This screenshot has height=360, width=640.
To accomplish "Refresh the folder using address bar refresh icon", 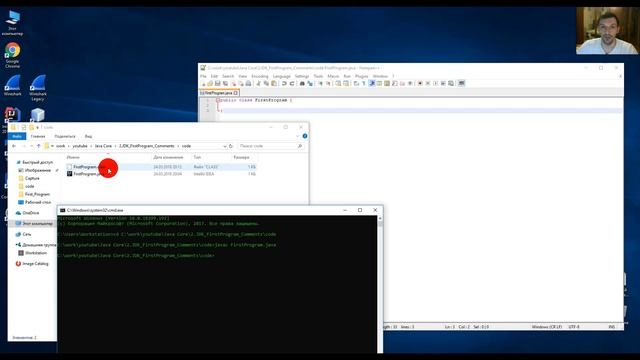I will [x=231, y=146].
